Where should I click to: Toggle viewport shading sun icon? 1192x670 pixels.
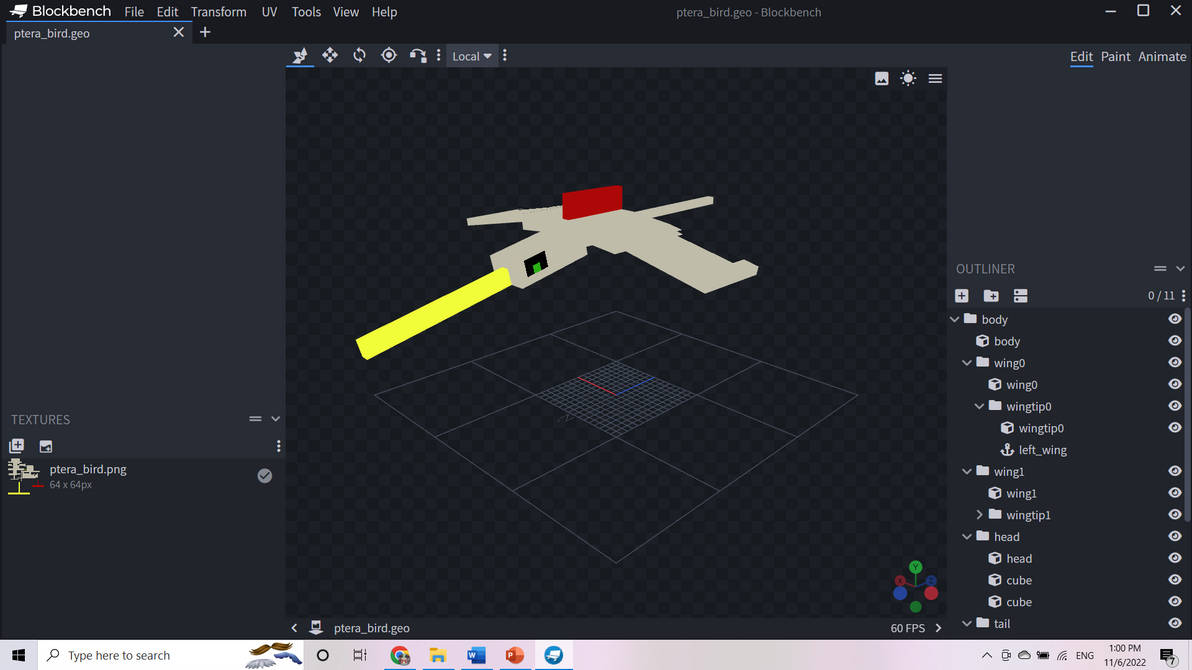pos(908,78)
